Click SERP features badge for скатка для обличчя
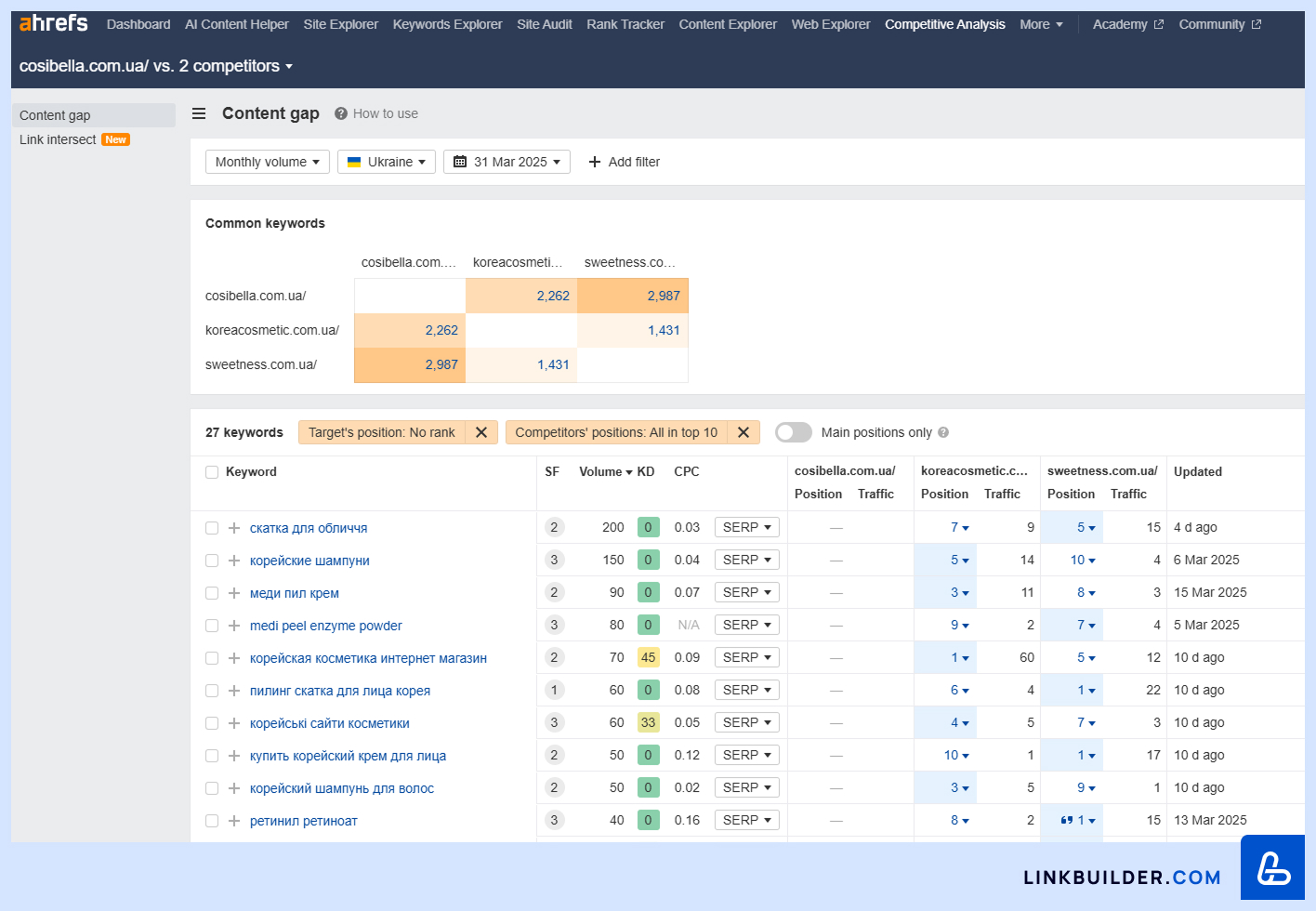Screen dimensions: 1316x911 click(x=554, y=527)
